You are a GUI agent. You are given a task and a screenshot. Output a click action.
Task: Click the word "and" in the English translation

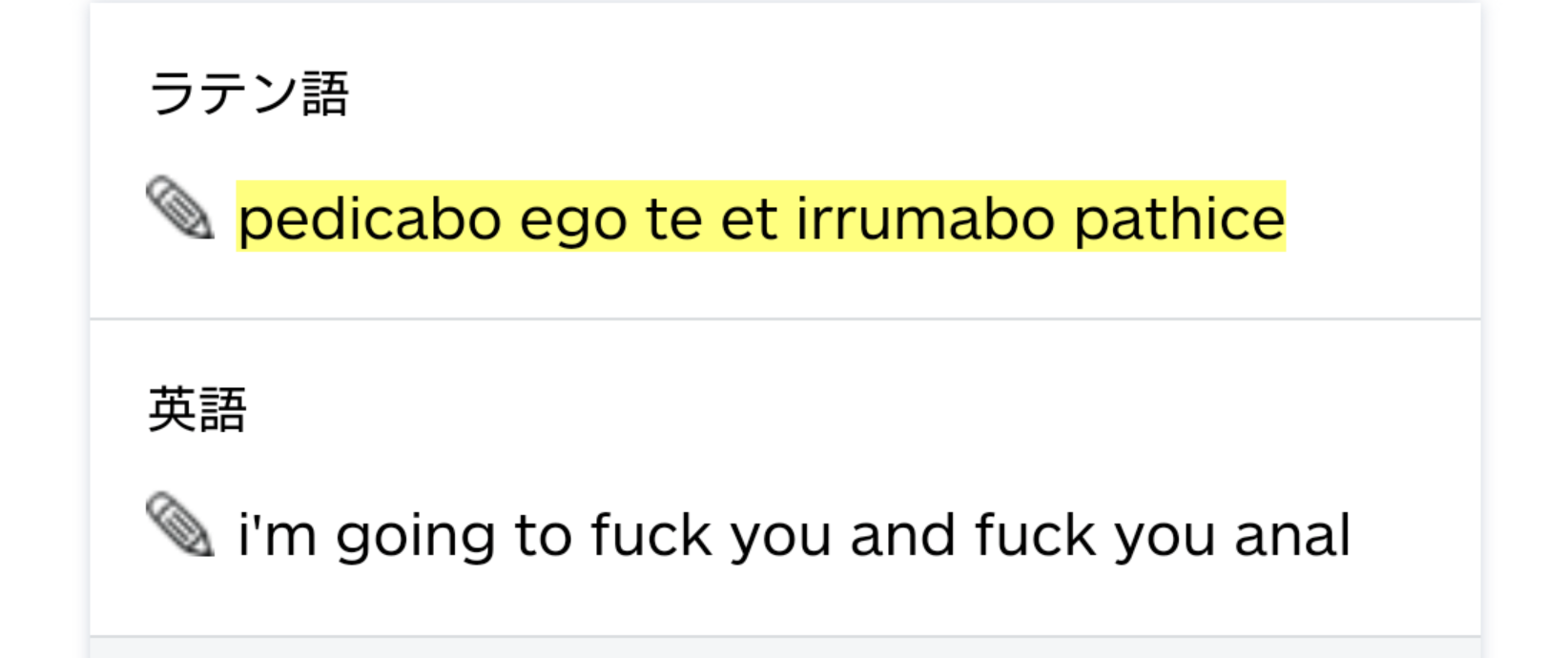(901, 535)
